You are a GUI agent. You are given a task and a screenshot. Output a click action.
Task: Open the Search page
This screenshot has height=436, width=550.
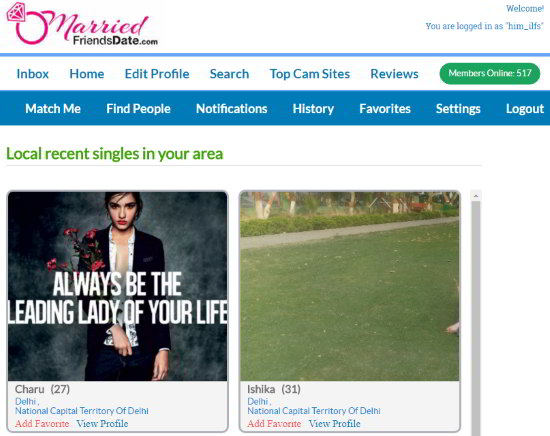point(229,74)
